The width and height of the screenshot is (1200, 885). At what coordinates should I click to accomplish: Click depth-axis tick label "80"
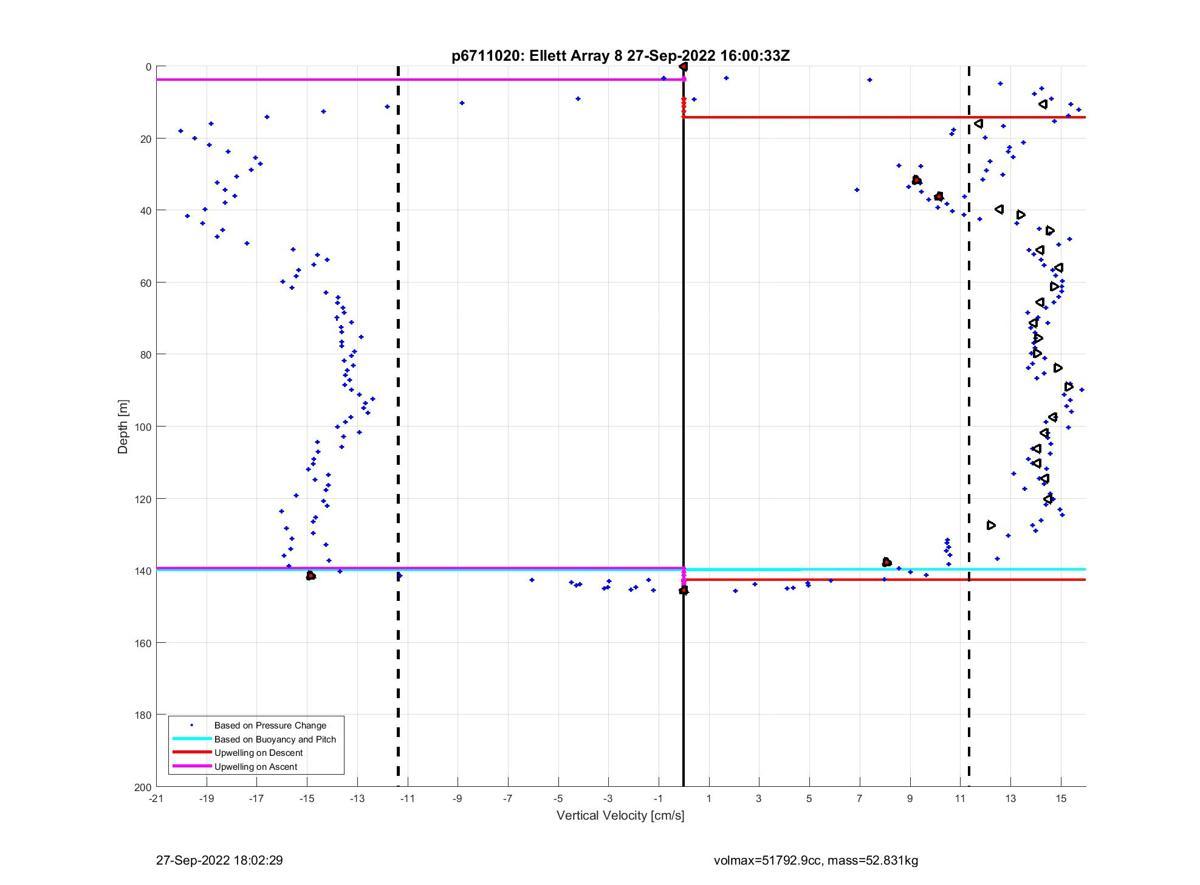pyautogui.click(x=145, y=355)
